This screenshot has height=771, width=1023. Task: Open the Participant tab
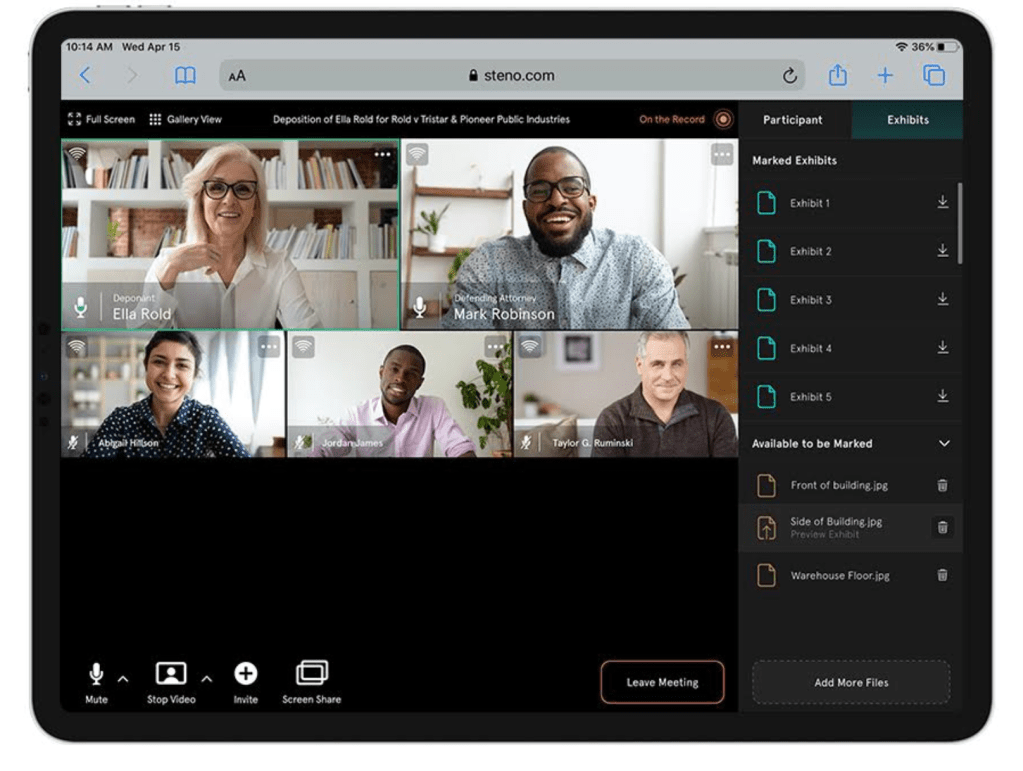793,120
